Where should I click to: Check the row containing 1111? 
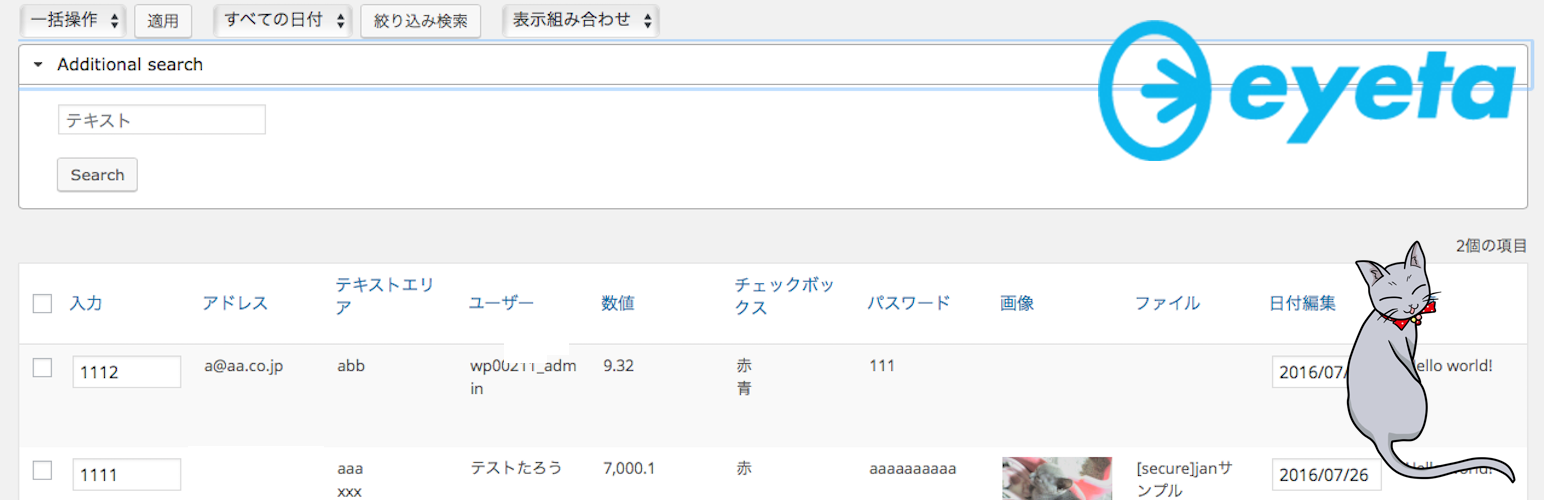(x=42, y=470)
